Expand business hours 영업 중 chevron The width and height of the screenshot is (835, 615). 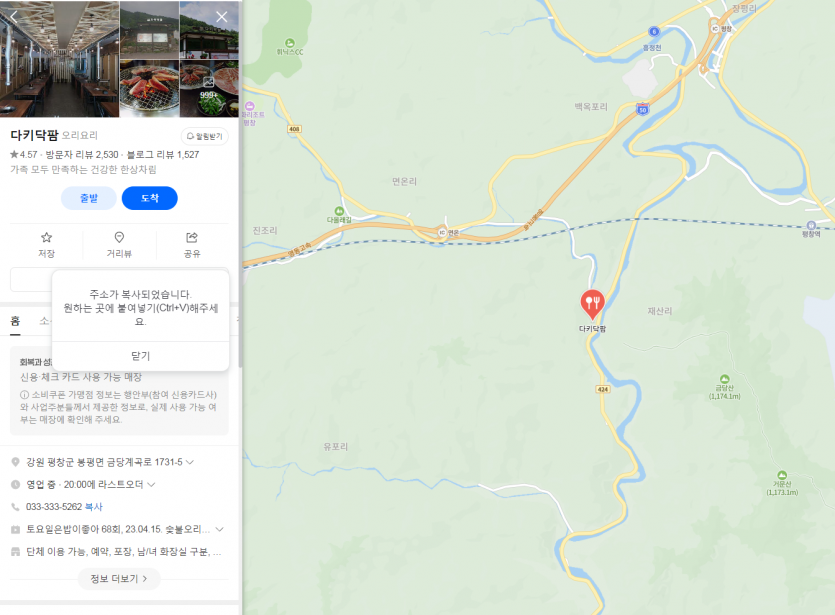pos(151,485)
